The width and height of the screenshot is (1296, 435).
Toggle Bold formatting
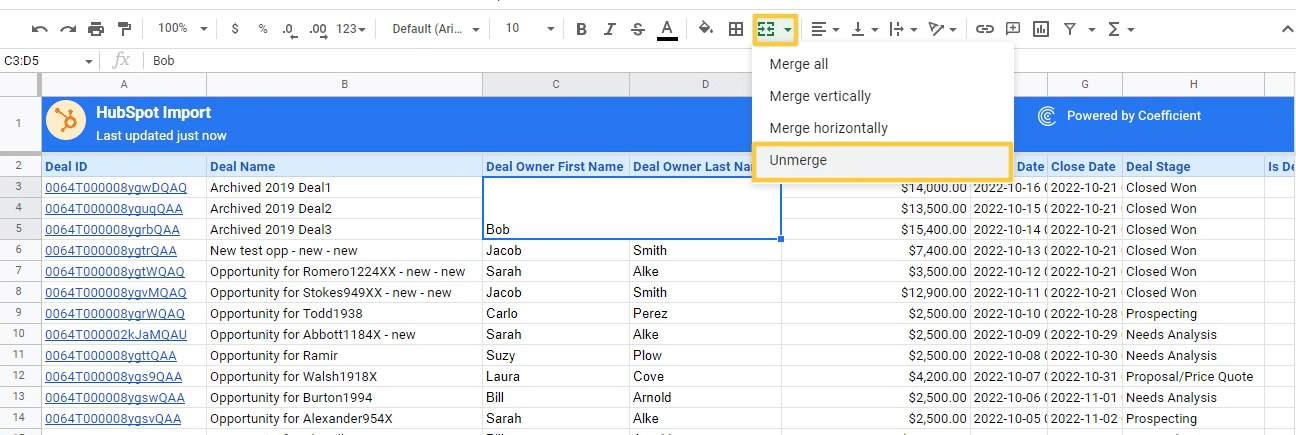click(581, 29)
